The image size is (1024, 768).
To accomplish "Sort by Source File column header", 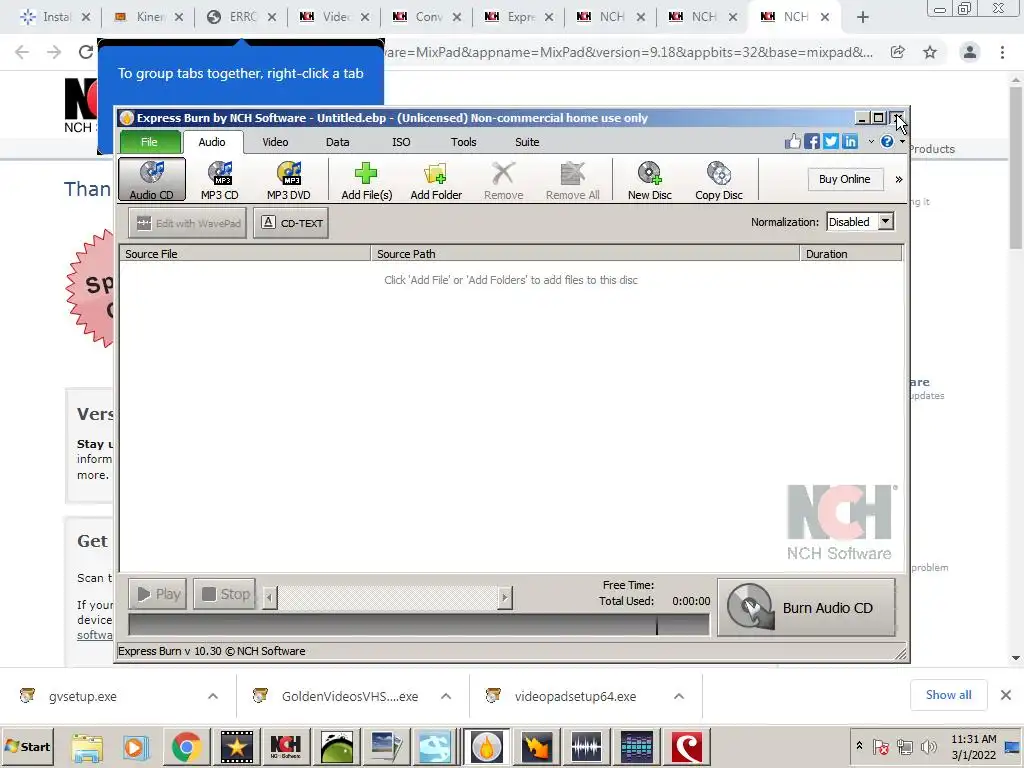I will tap(245, 254).
